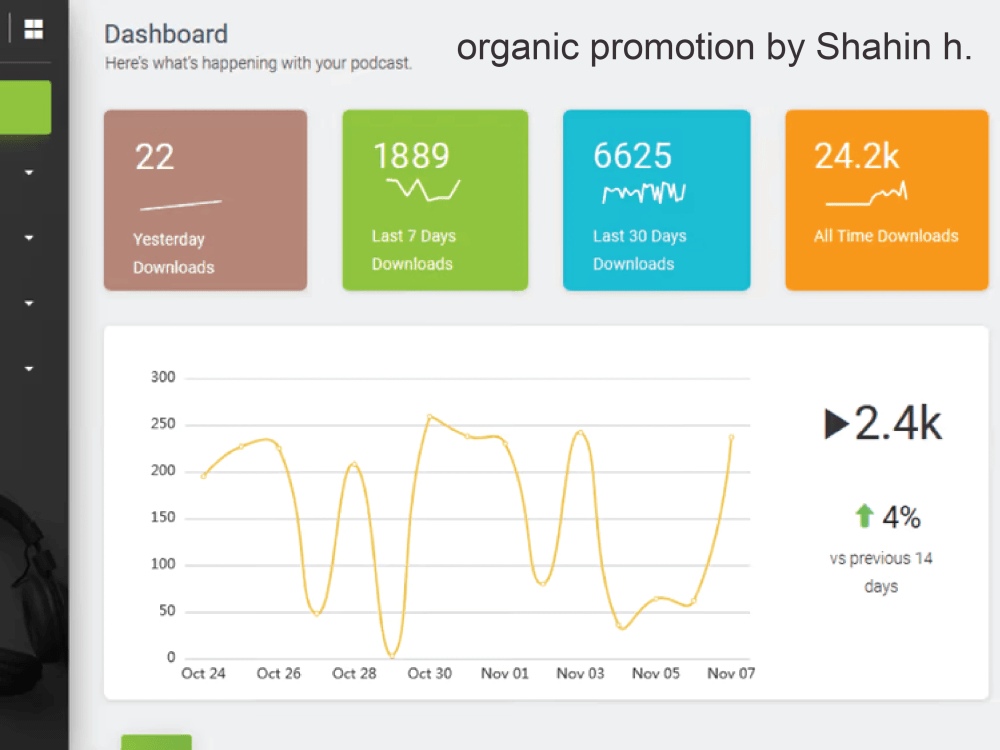This screenshot has height=750, width=1000.
Task: Open the Yesterday Downloads card showing 22
Action: point(205,200)
